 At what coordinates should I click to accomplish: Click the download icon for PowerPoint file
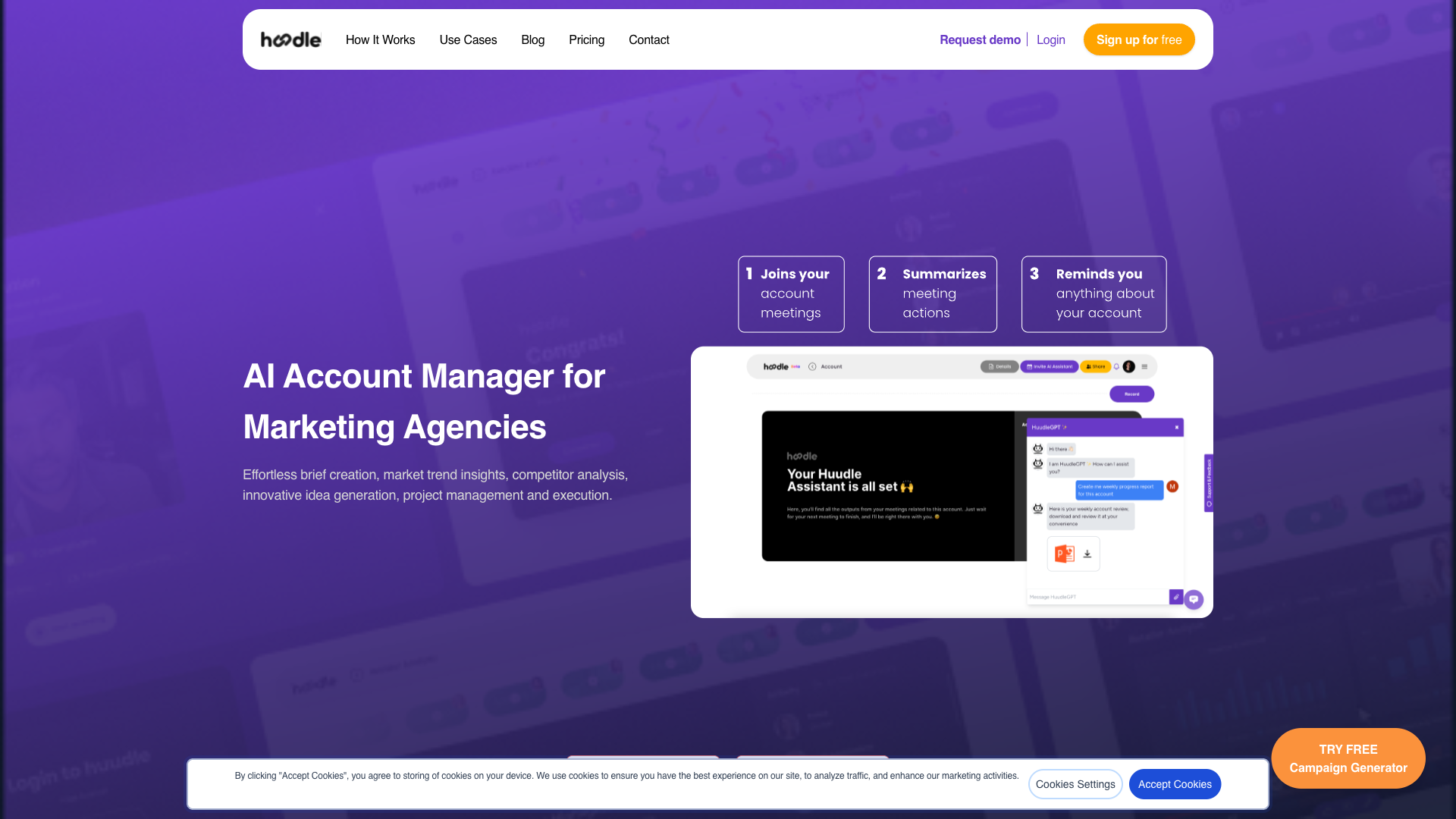(x=1087, y=553)
